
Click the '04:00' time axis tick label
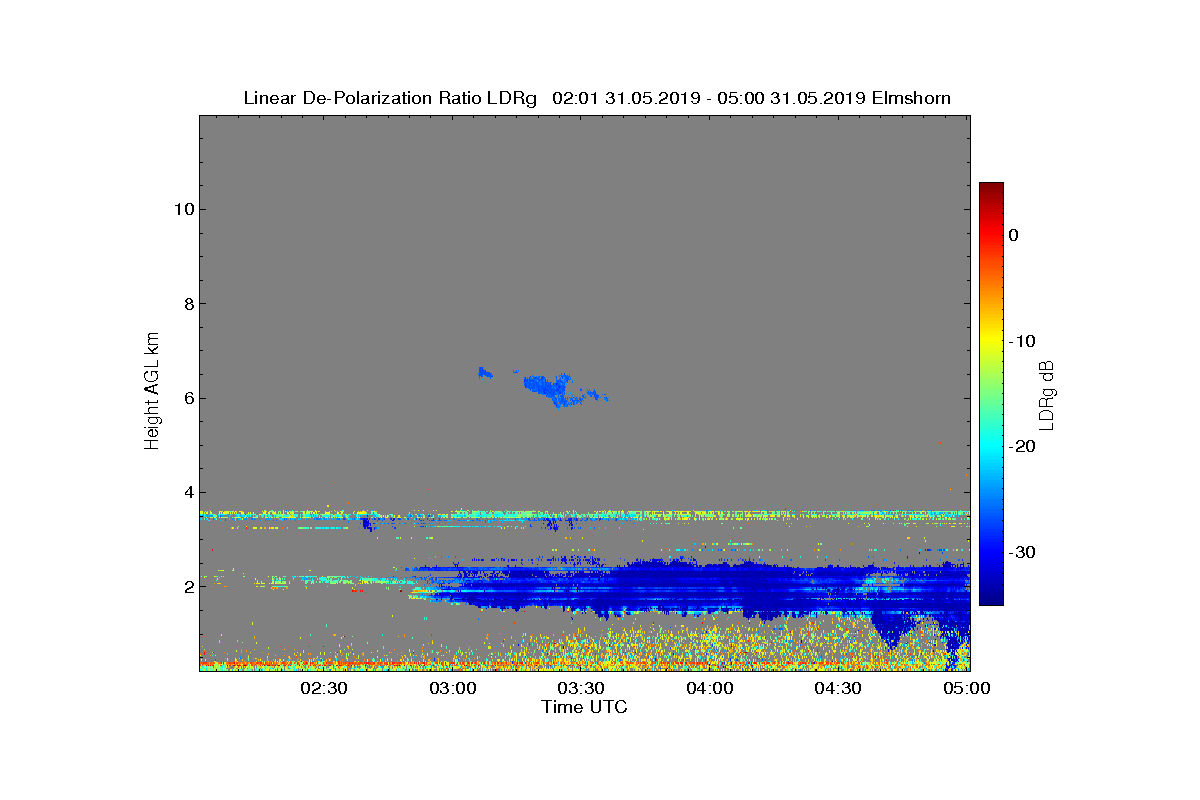710,689
